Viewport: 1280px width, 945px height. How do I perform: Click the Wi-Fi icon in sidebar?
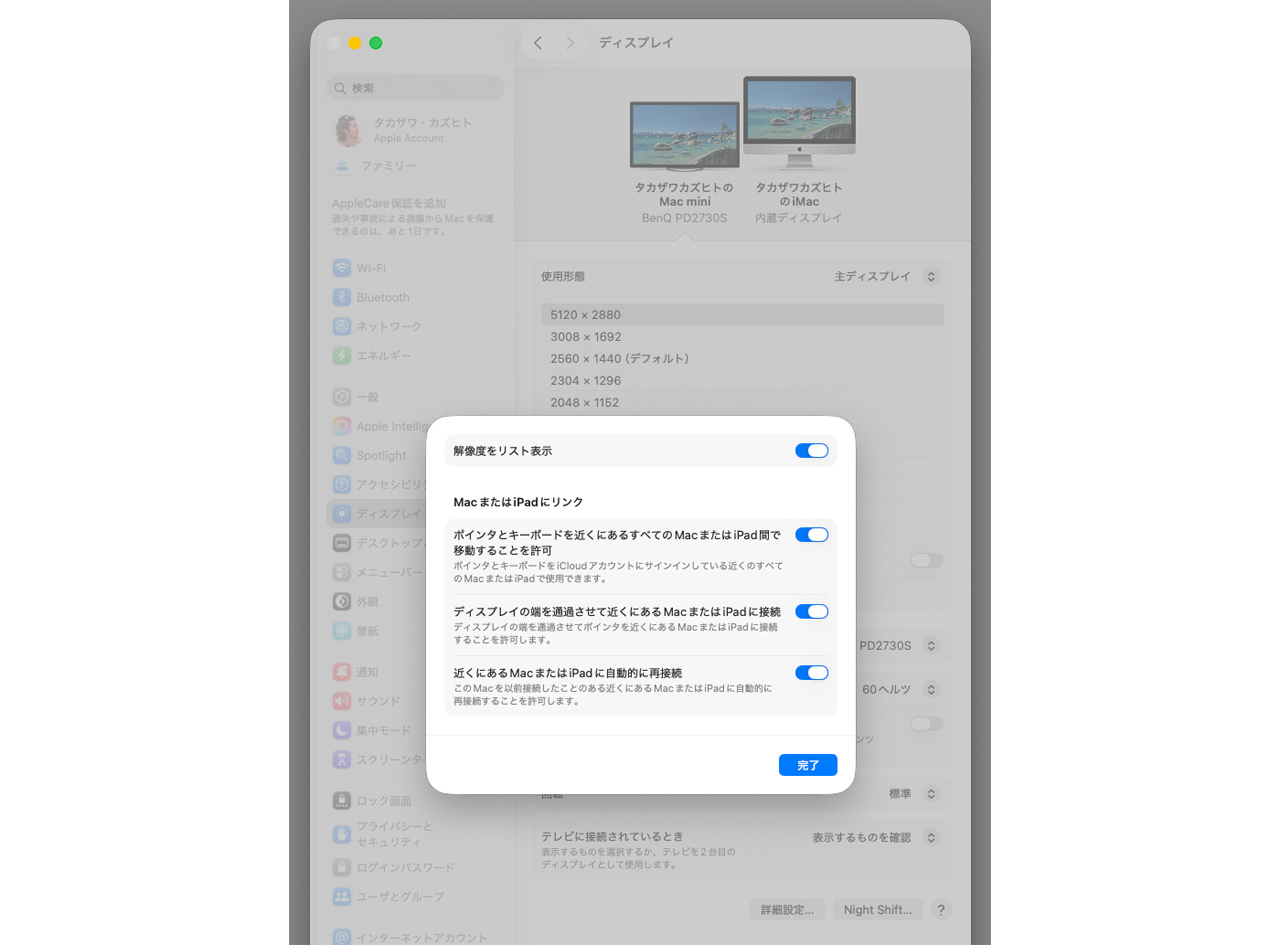pyautogui.click(x=342, y=268)
